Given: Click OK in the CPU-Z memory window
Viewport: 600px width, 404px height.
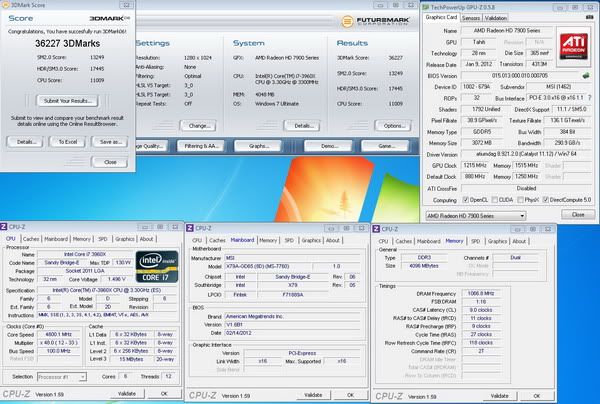Looking at the screenshot, I should (537, 396).
